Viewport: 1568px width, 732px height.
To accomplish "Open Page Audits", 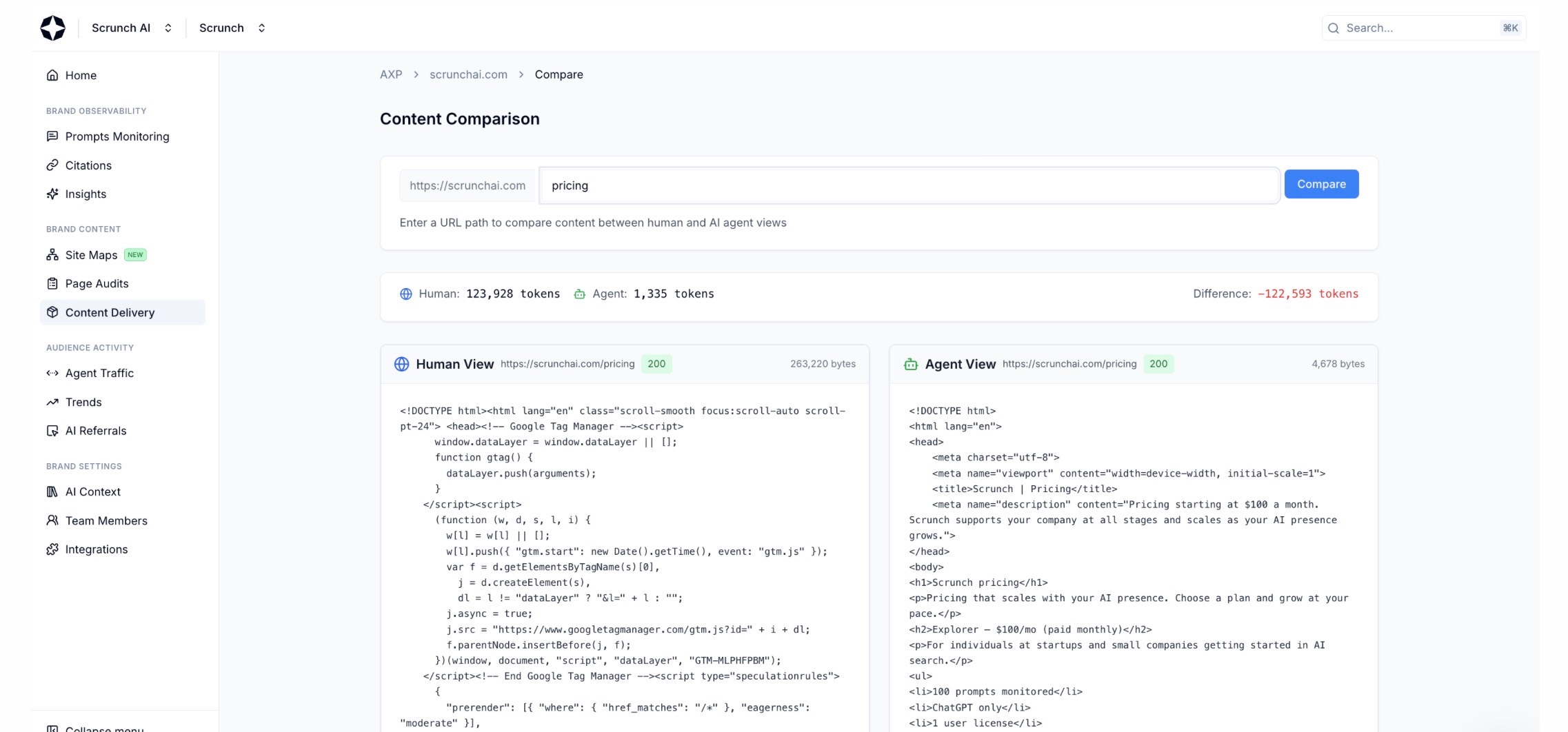I will 123,283.
